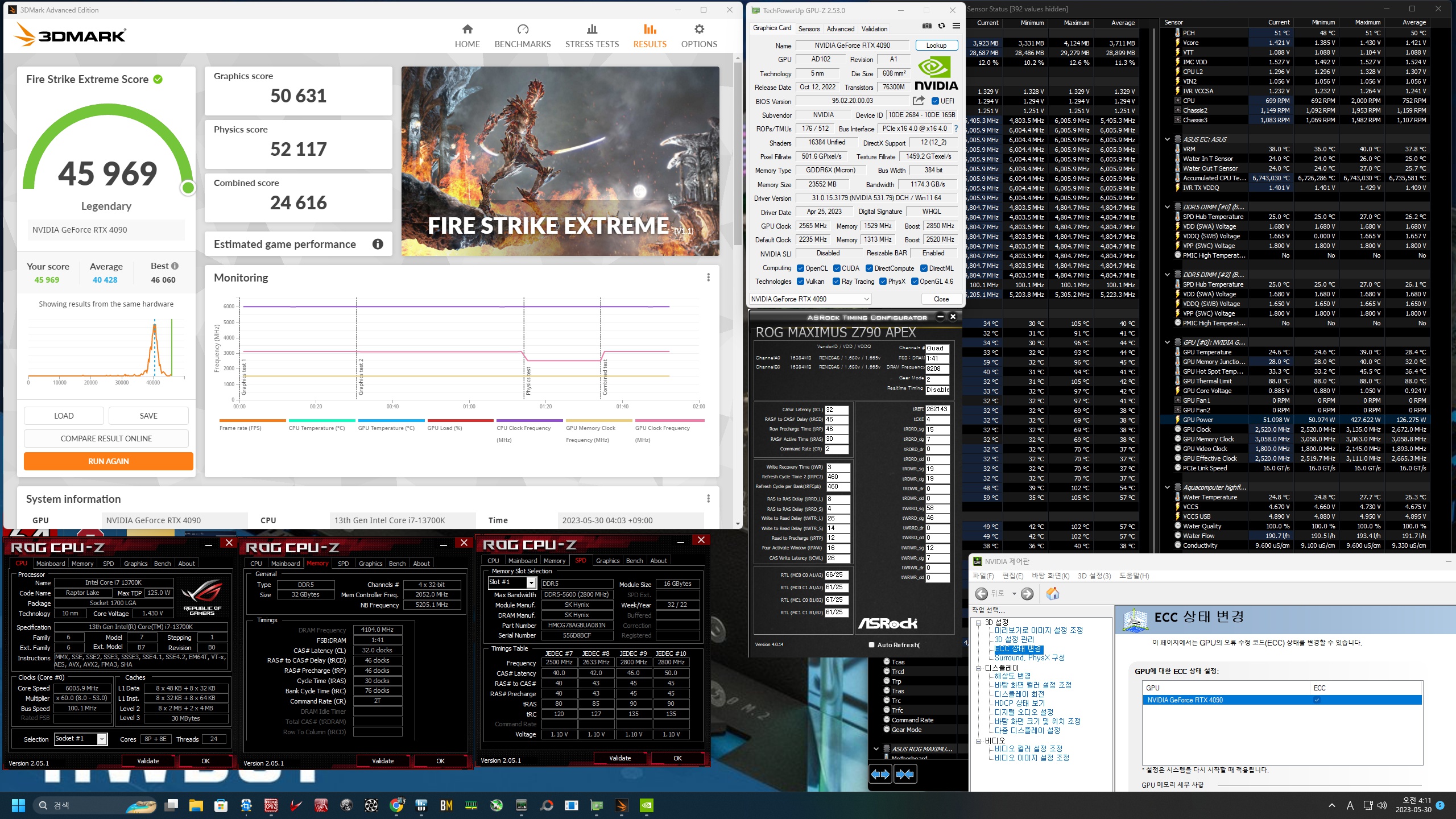Click the LOAD button in 3DMark
This screenshot has height=819, width=1456.
pyautogui.click(x=64, y=416)
